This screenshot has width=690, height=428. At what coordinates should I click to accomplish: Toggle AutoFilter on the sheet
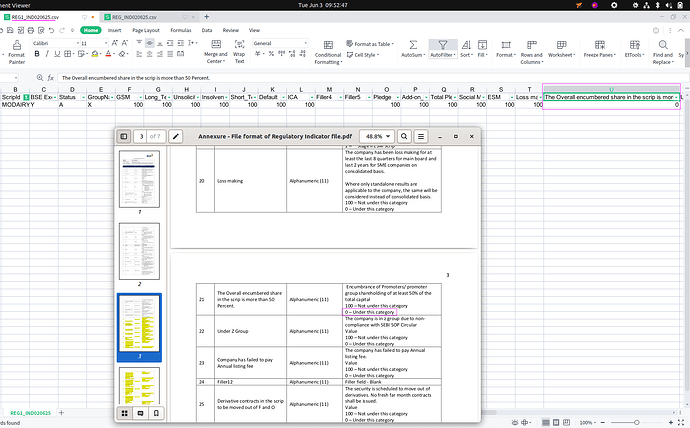coord(441,47)
